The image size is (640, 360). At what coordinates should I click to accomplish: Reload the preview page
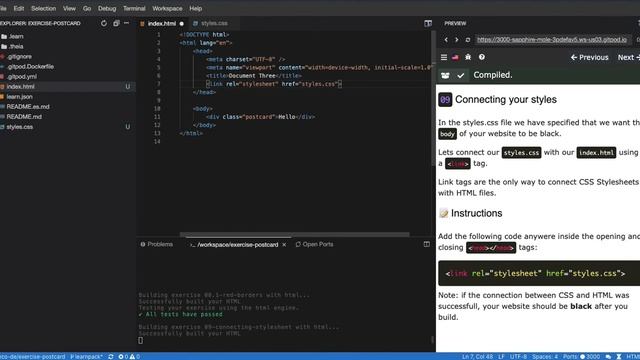pos(468,40)
